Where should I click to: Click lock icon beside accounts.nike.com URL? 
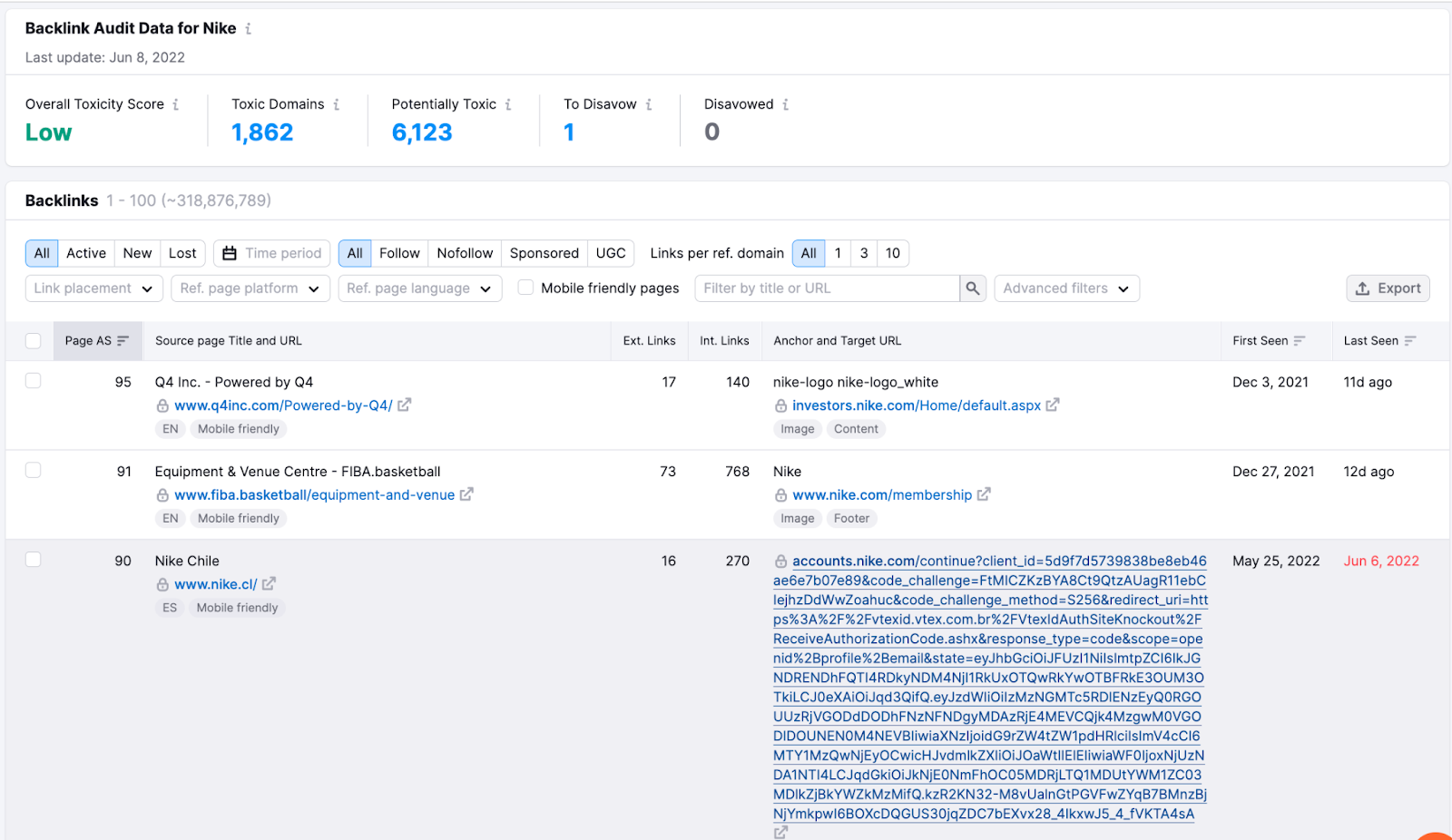click(x=780, y=562)
